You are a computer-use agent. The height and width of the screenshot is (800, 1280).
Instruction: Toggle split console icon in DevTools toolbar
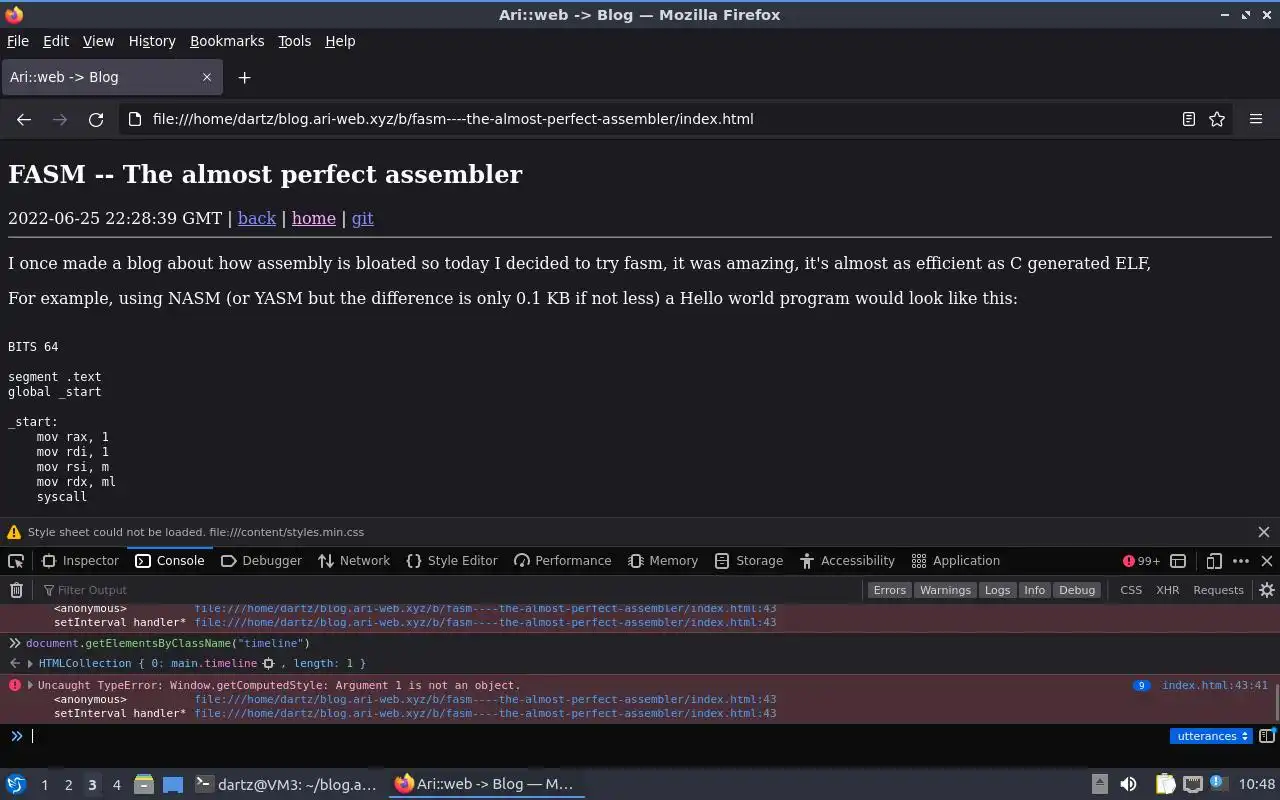point(1178,561)
